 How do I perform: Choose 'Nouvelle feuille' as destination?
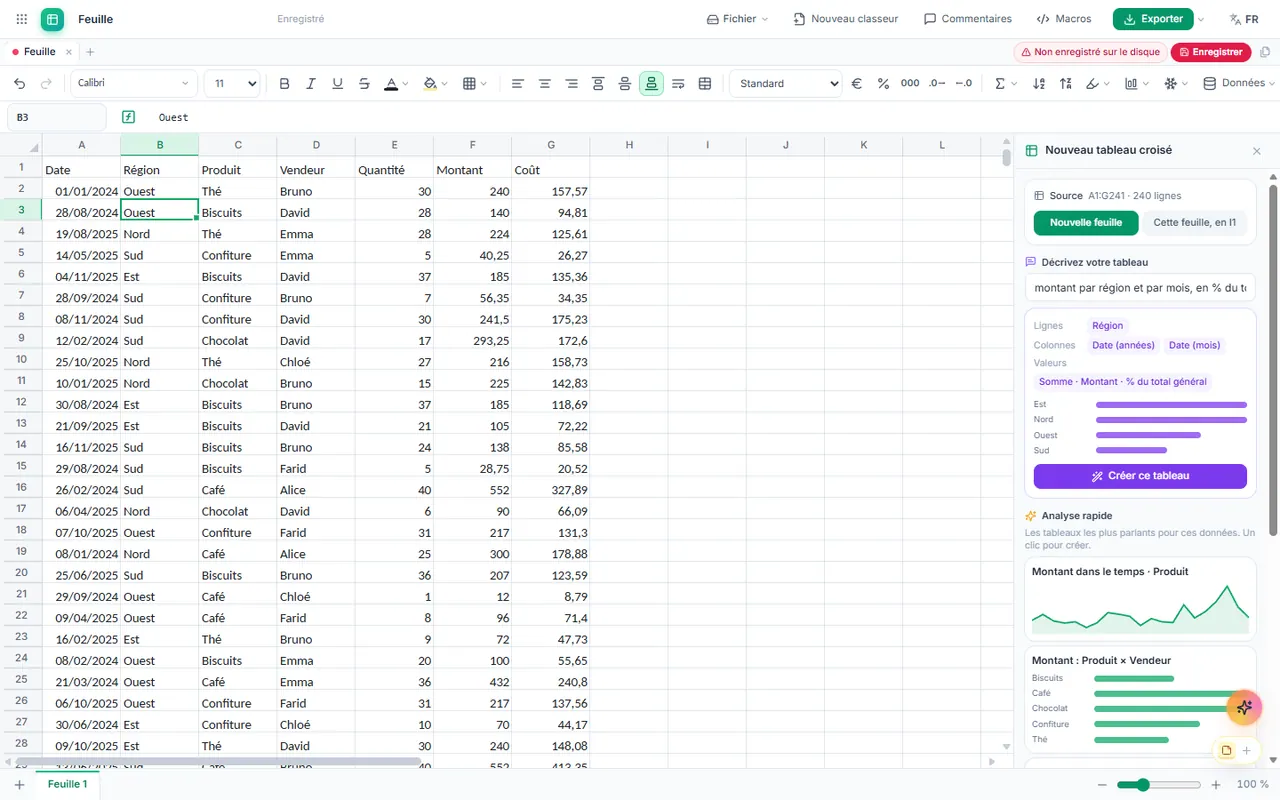[1086, 223]
